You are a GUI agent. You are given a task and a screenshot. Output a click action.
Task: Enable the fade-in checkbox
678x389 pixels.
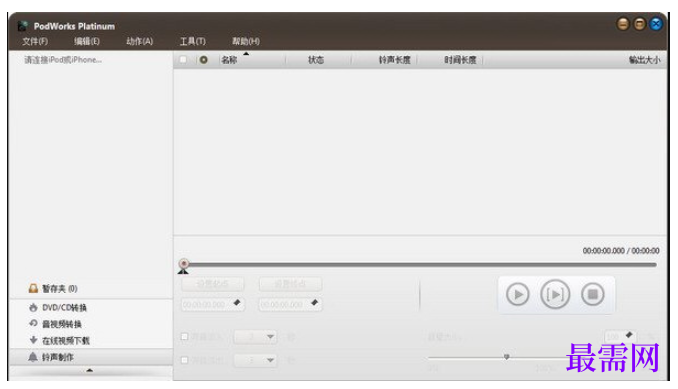point(185,336)
